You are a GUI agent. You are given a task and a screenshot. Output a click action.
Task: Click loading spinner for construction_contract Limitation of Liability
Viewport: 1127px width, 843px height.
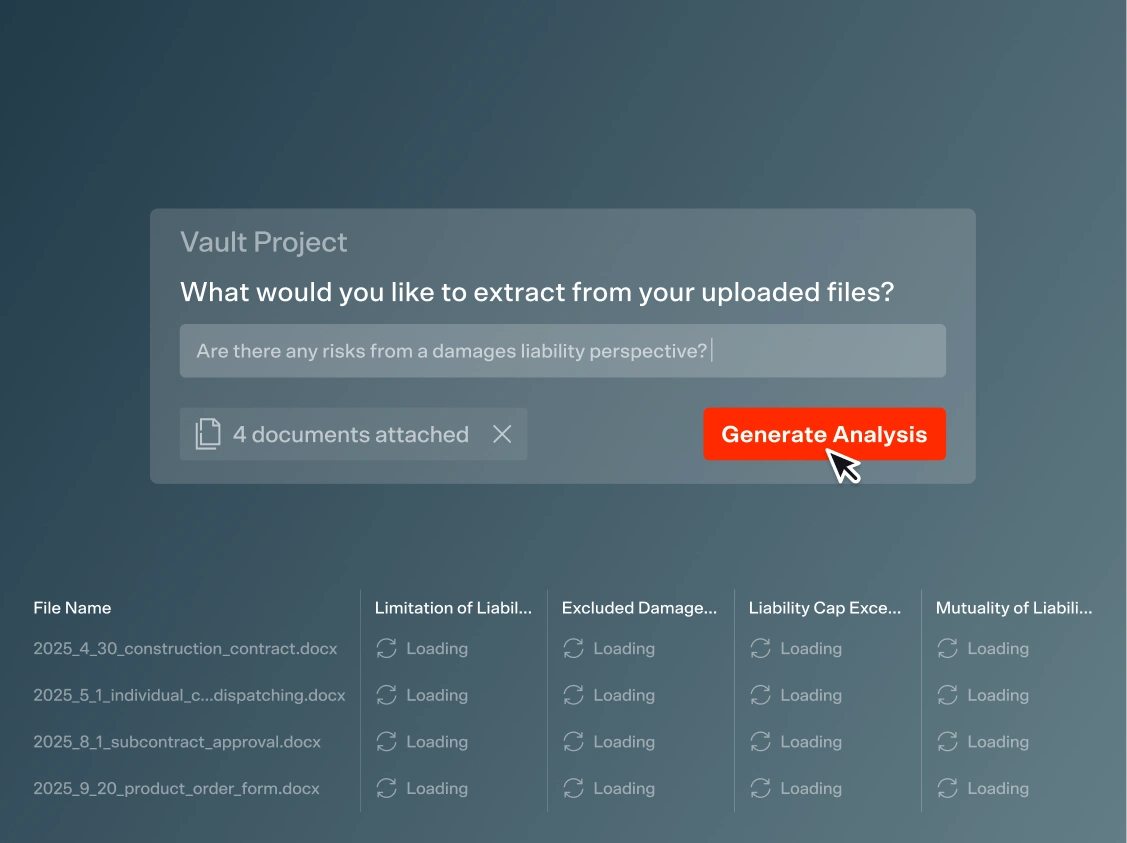click(387, 648)
